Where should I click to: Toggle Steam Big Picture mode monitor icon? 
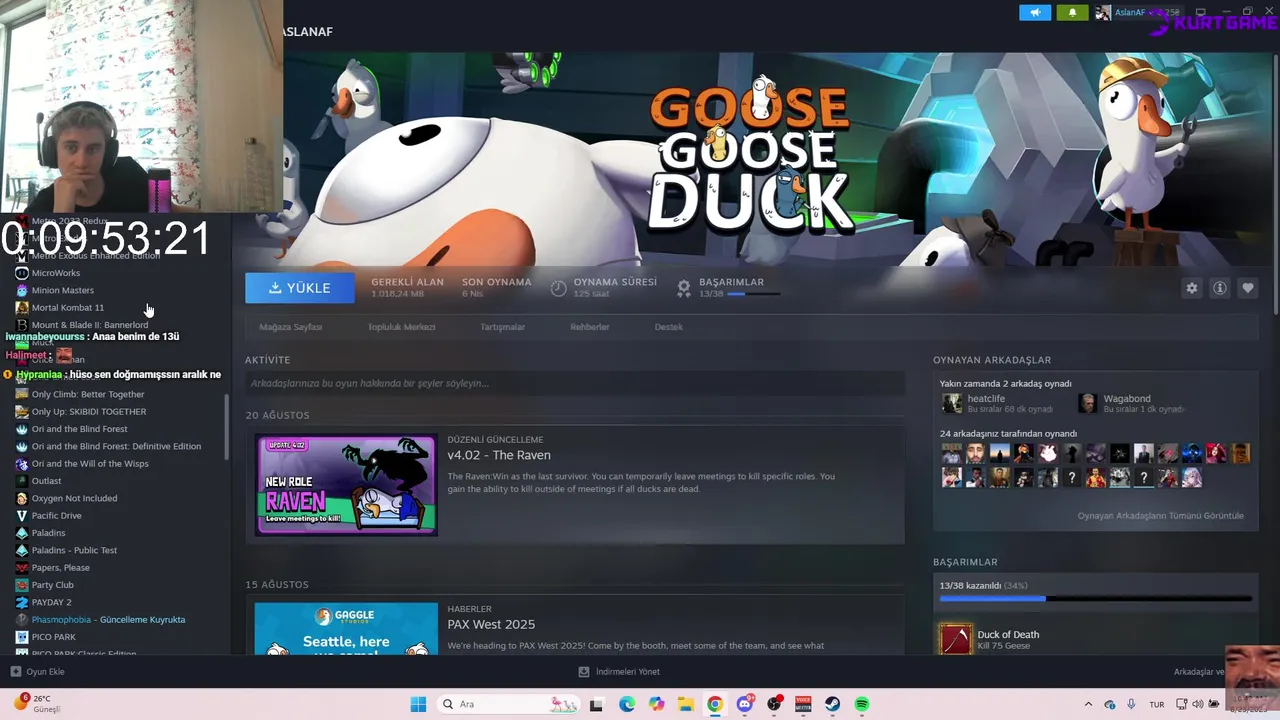click(x=1200, y=12)
